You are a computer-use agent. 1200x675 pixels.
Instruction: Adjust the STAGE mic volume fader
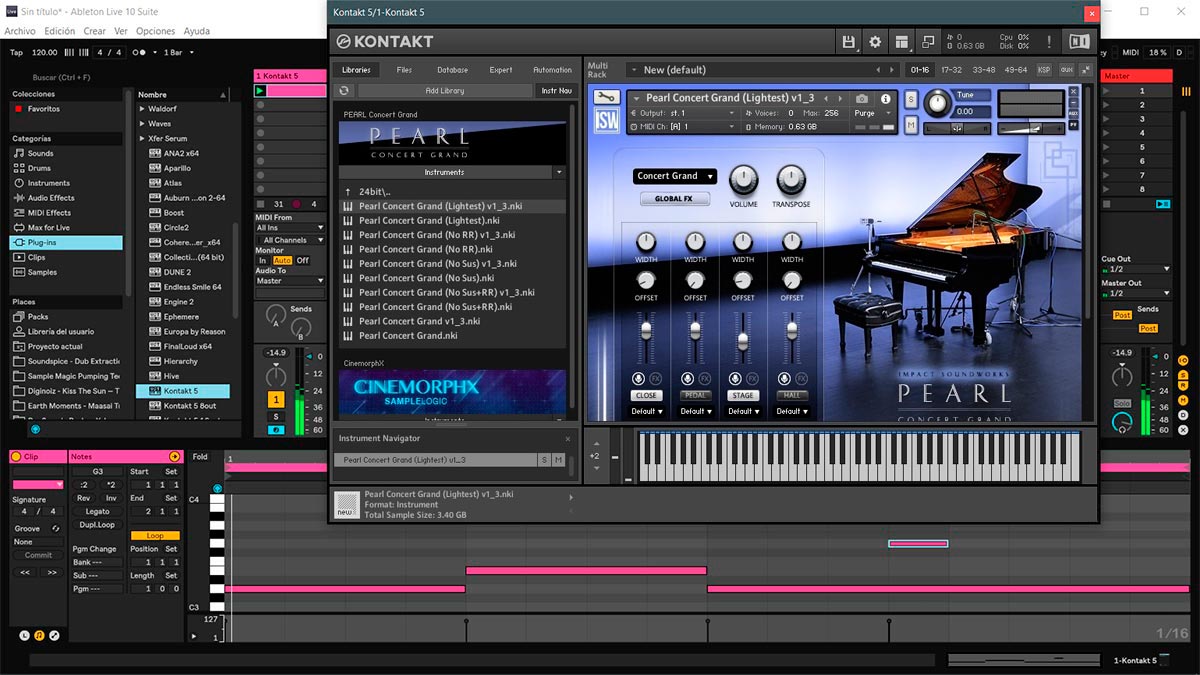point(743,341)
